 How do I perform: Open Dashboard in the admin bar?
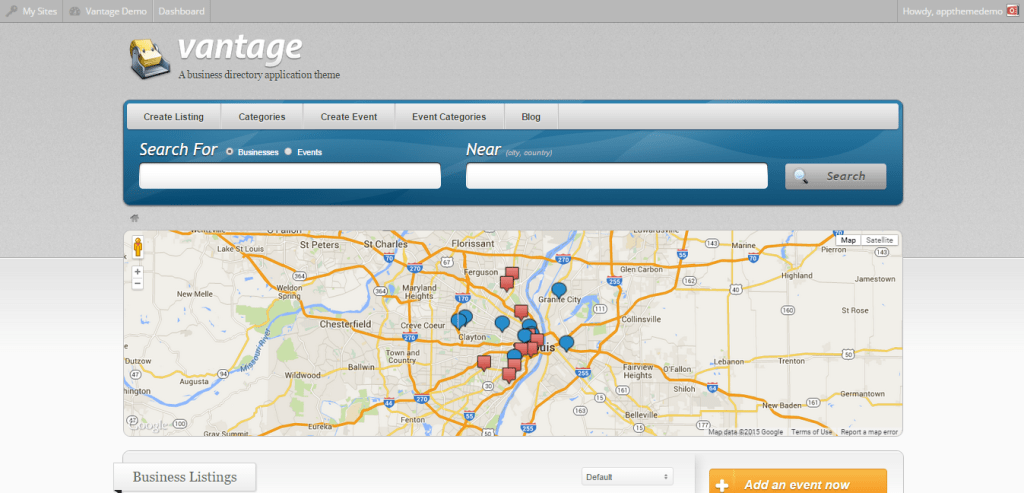coord(182,11)
